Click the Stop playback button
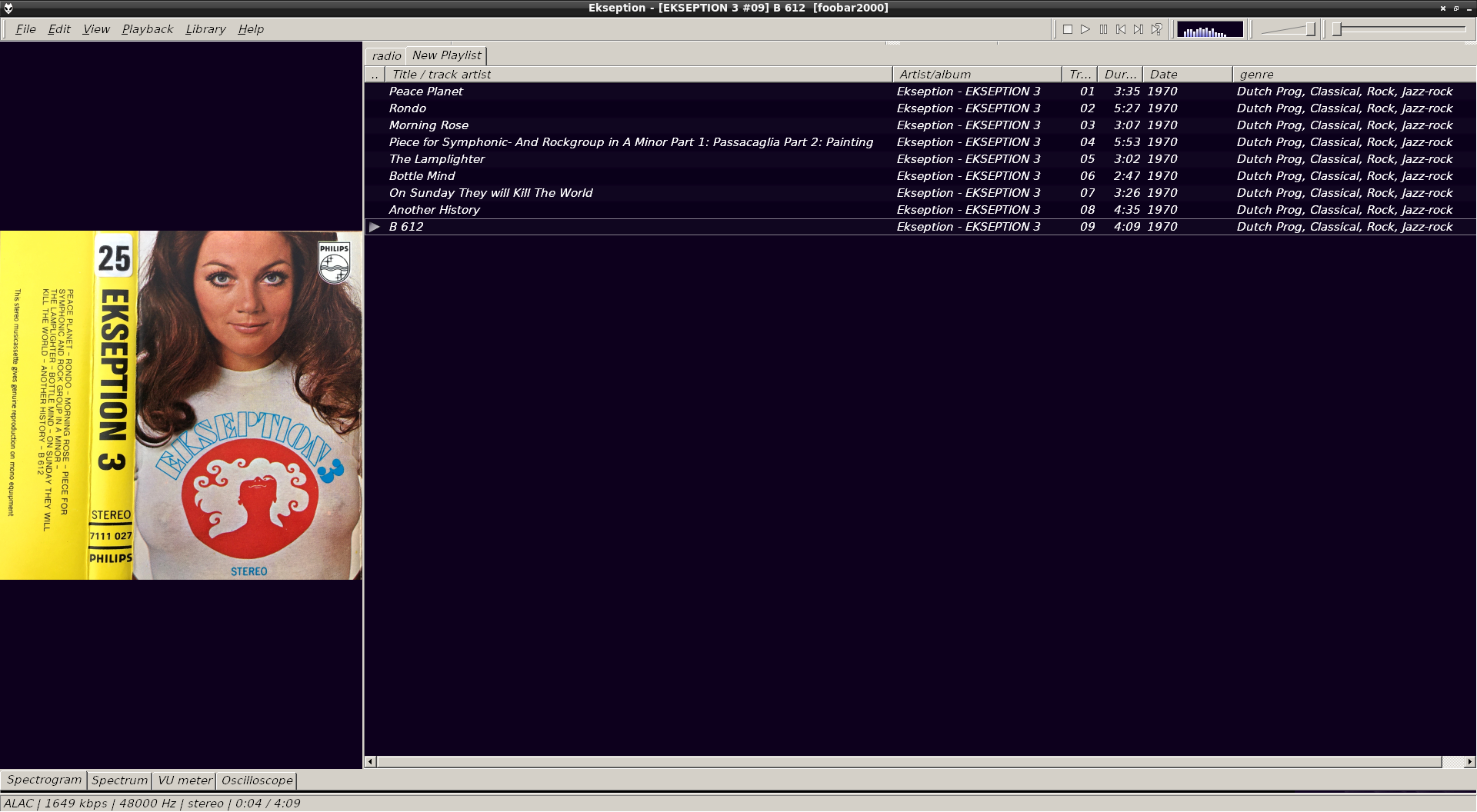Screen dimensions: 1477x812 1068,29
